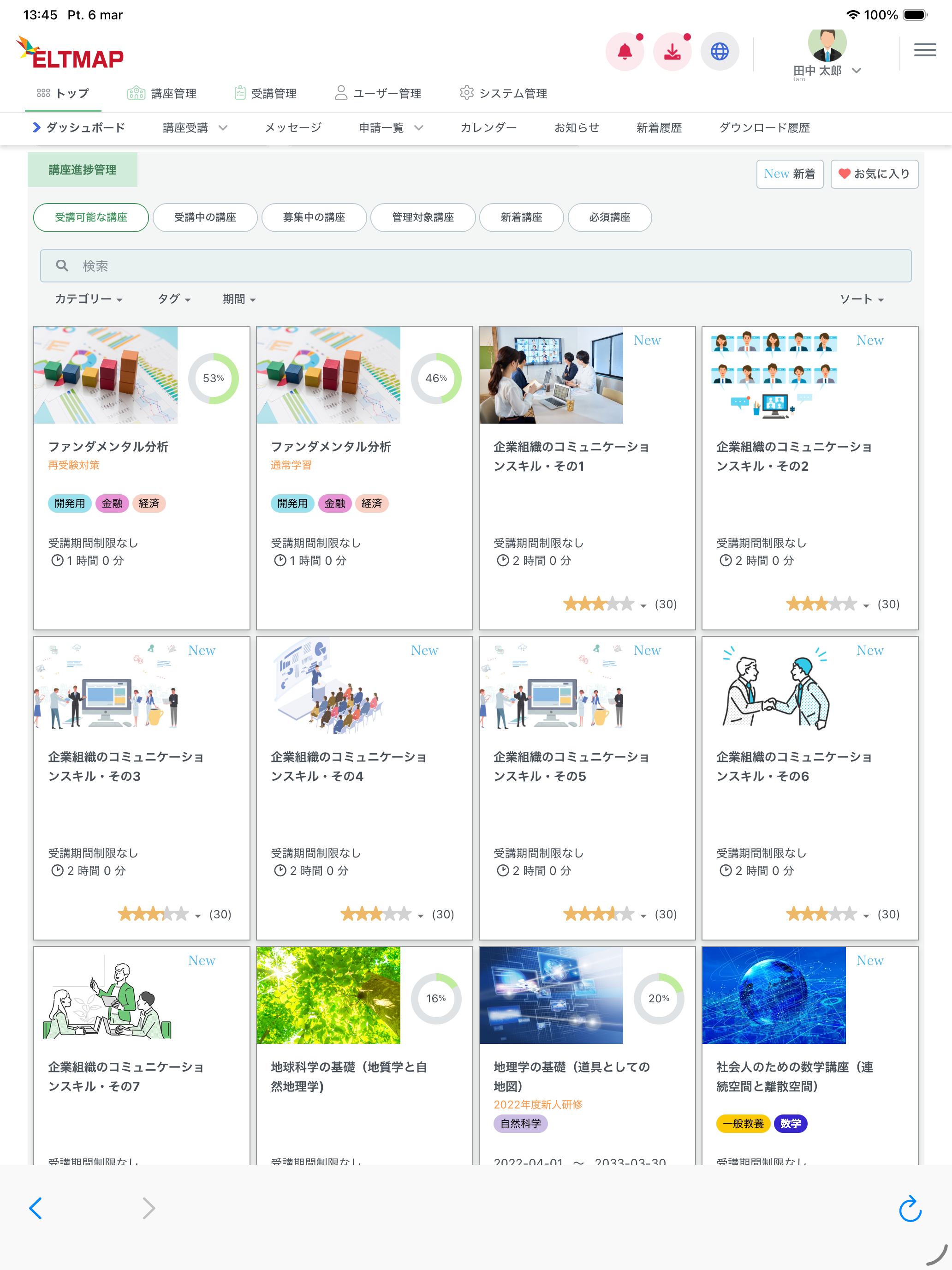952x1270 pixels.
Task: Click the 講座管理 building icon
Action: coord(136,93)
